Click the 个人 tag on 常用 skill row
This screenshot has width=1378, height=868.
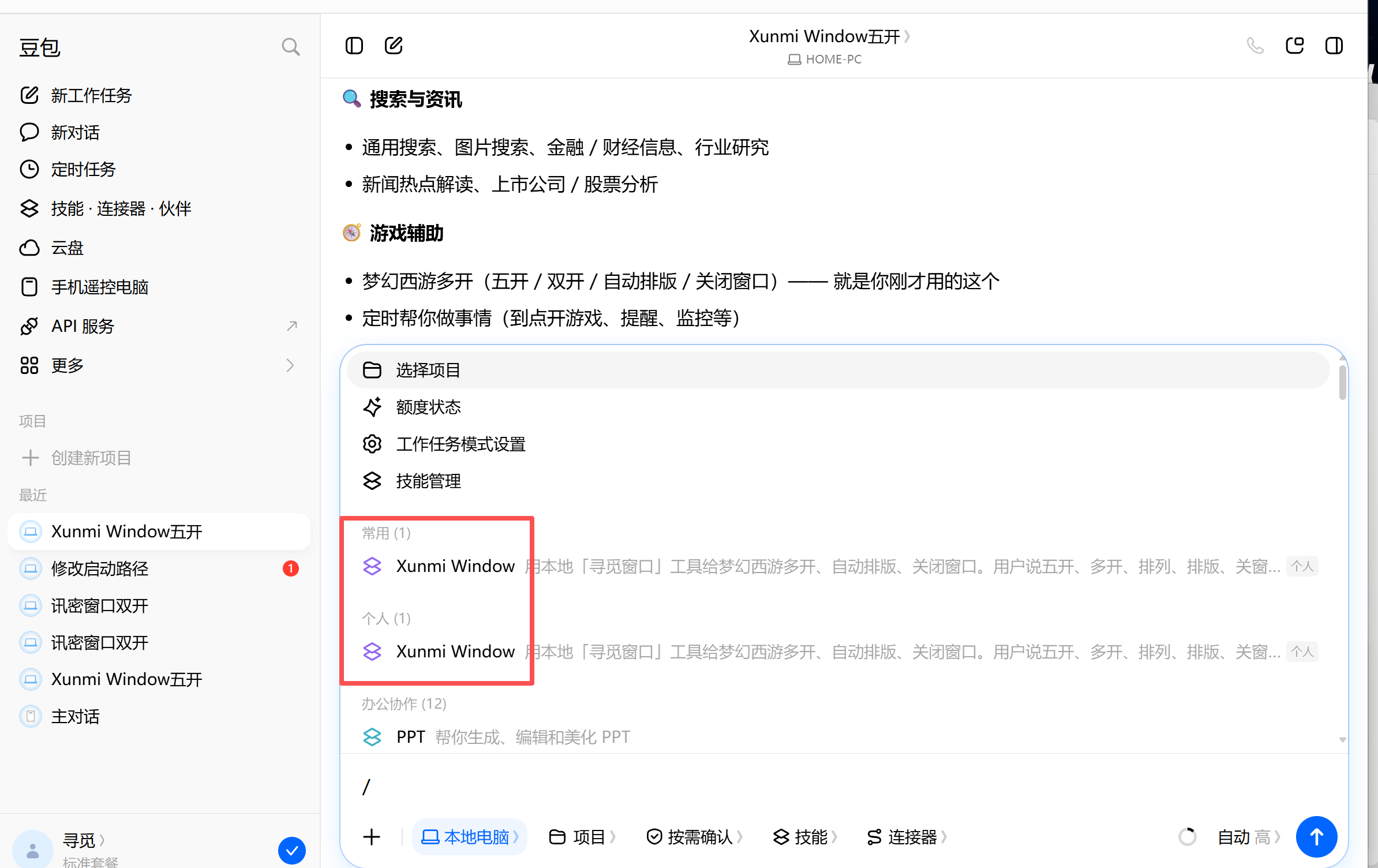point(1302,566)
